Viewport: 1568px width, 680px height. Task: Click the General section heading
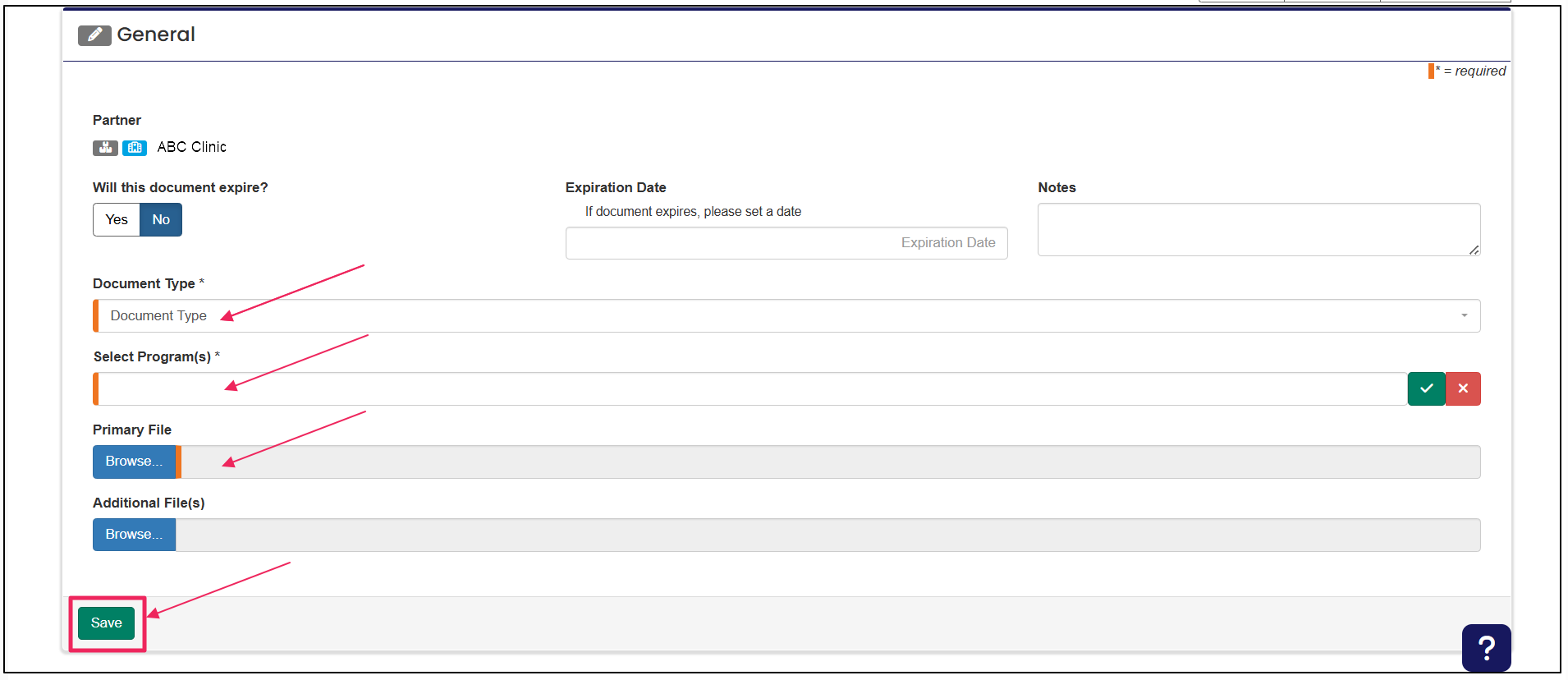pyautogui.click(x=156, y=34)
